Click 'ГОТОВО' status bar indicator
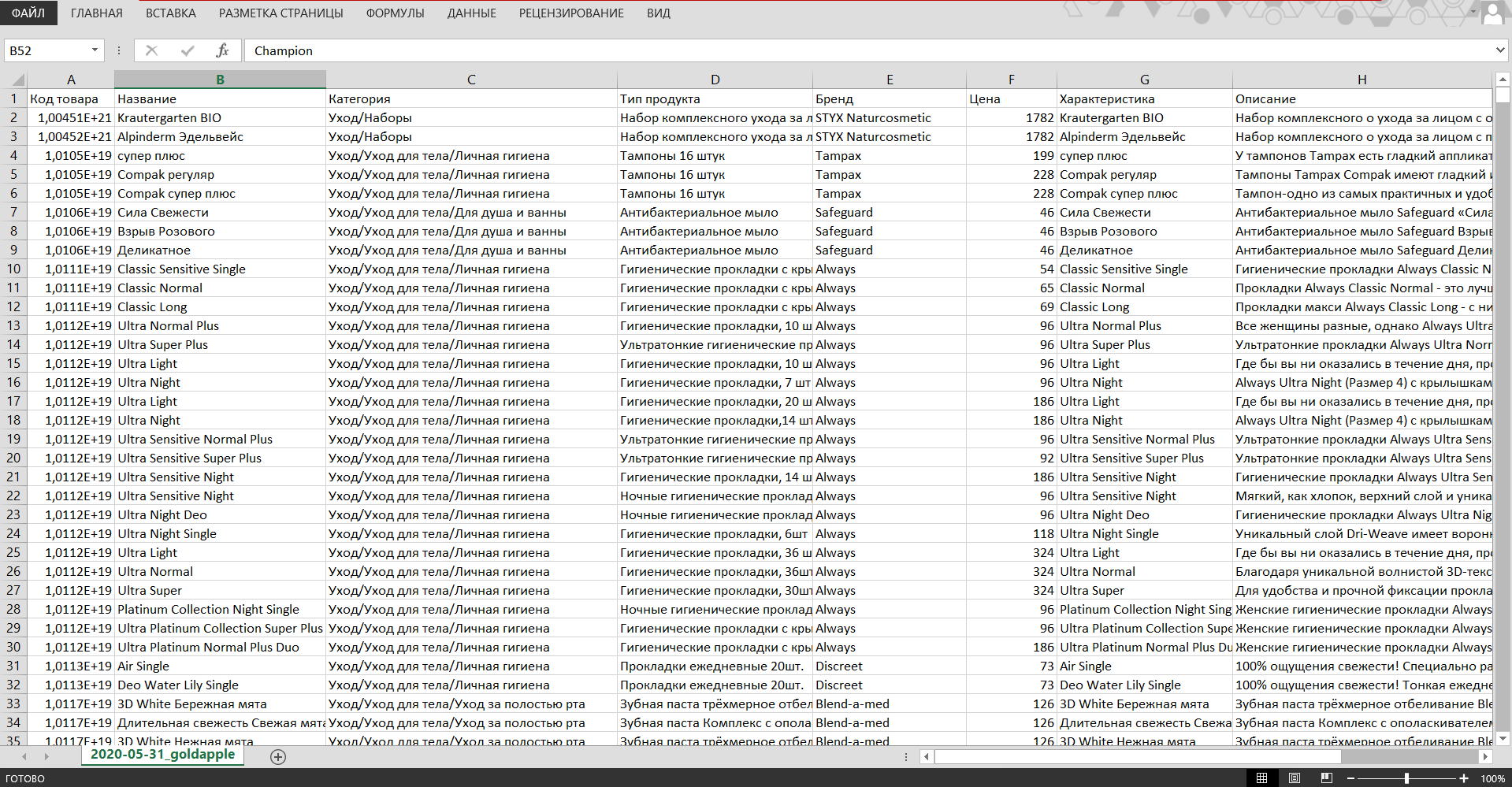 tap(25, 778)
